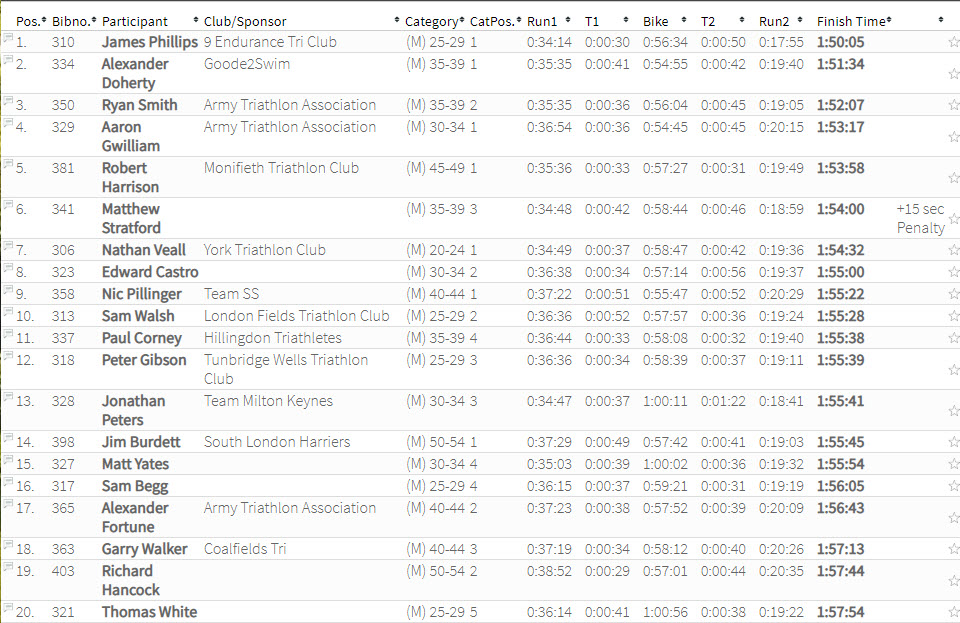Open the note icon in Matthew Stratford's row
Viewport: 960px width, 623px height.
(8, 204)
